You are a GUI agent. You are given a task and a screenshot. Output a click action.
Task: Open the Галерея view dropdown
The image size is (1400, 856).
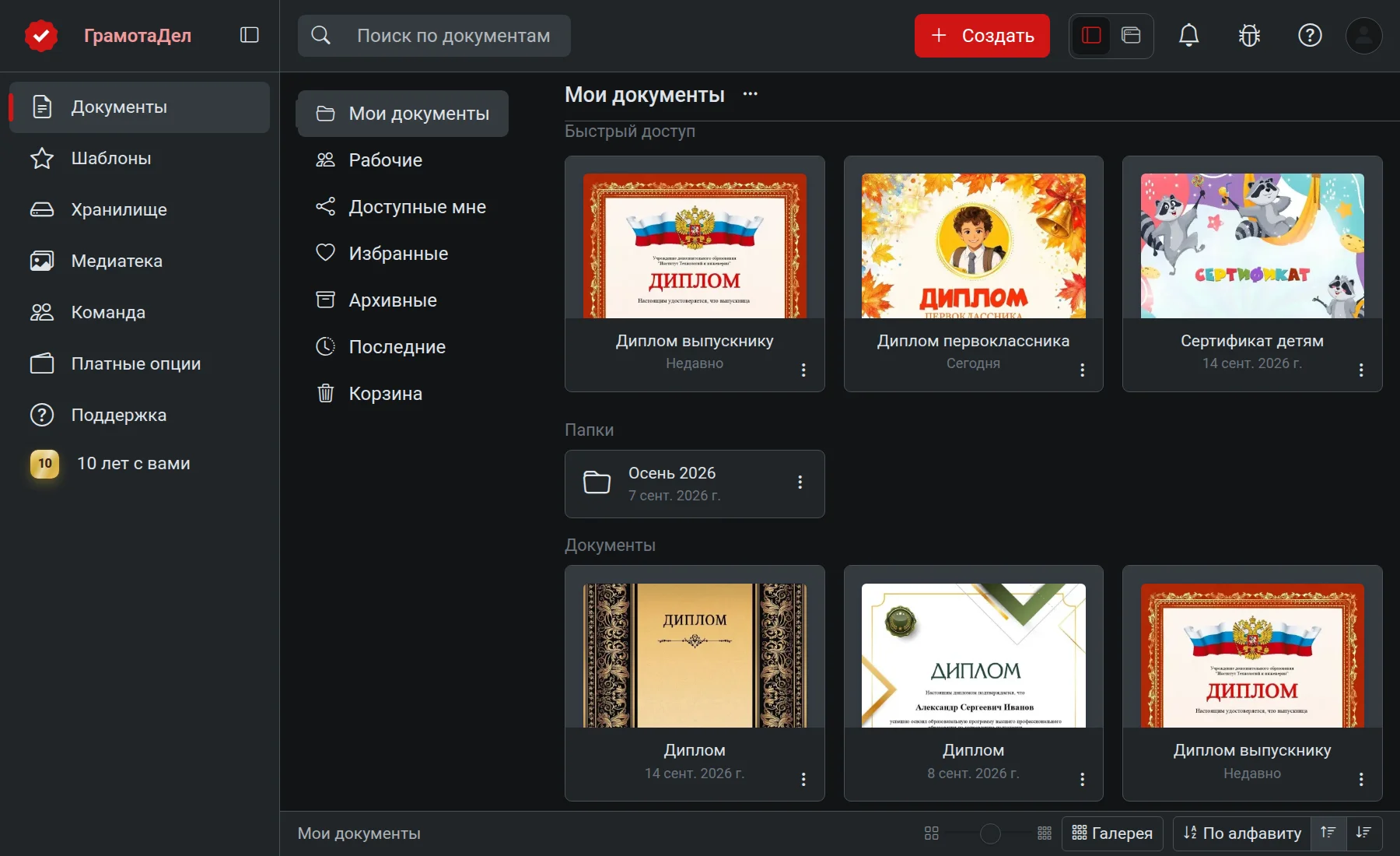(1112, 833)
